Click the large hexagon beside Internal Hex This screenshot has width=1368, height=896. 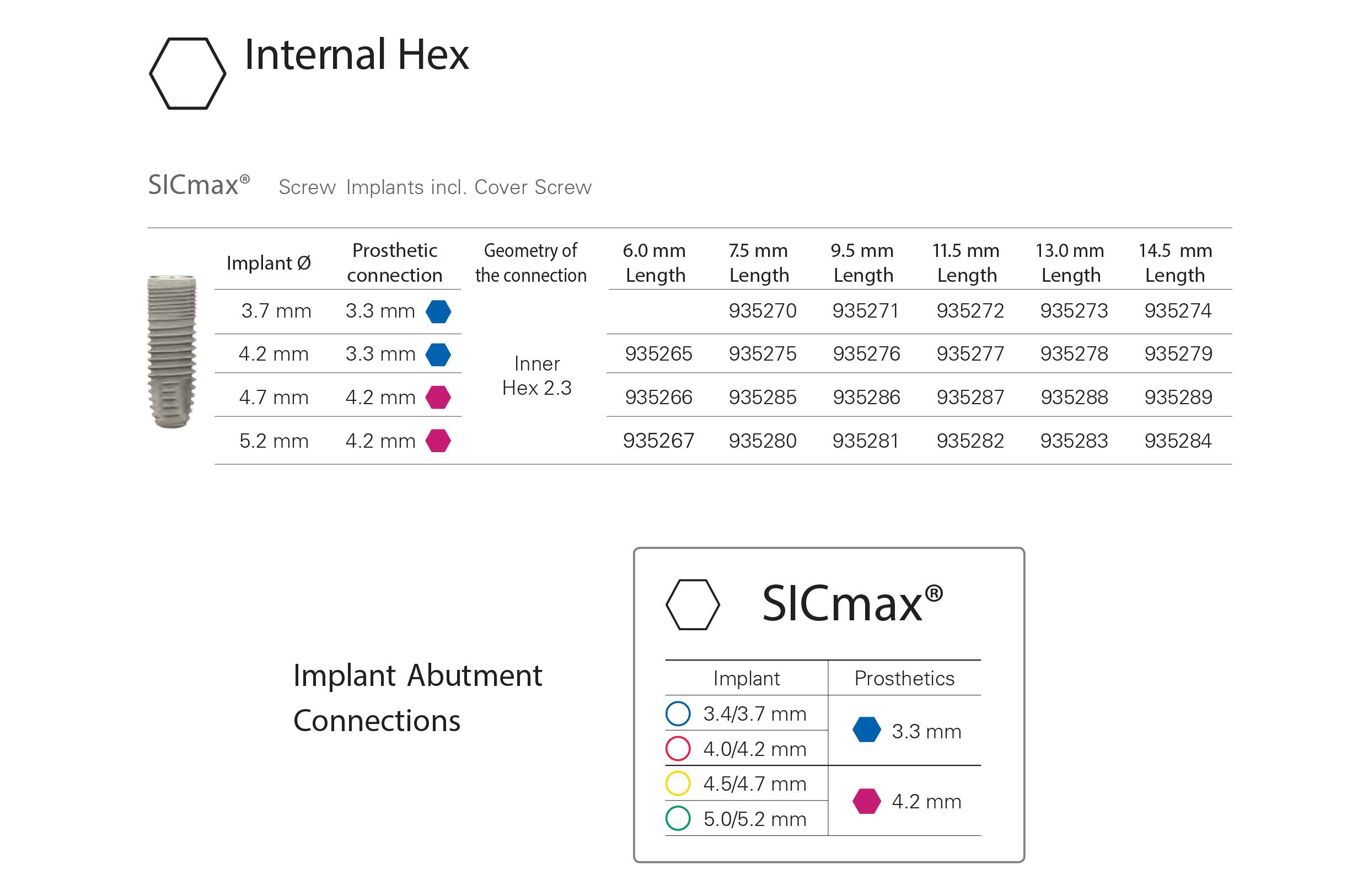(x=187, y=73)
